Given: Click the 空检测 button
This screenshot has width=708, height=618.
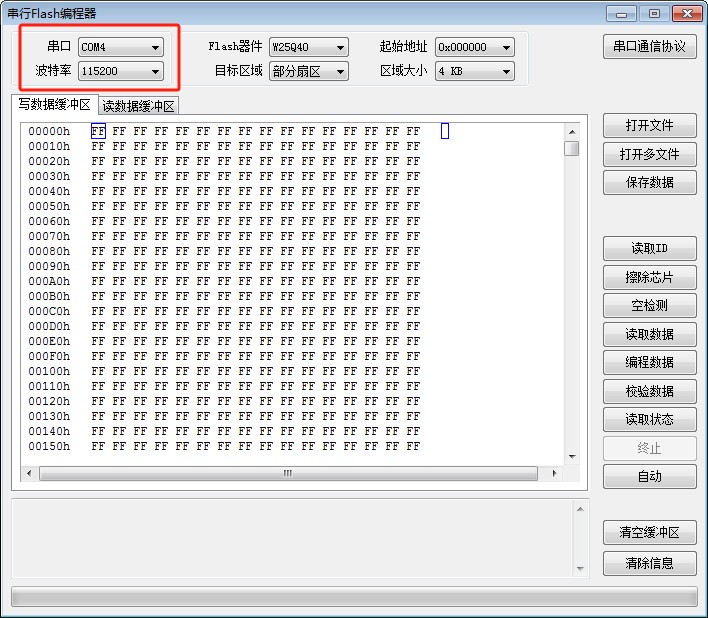Looking at the screenshot, I should [x=649, y=306].
